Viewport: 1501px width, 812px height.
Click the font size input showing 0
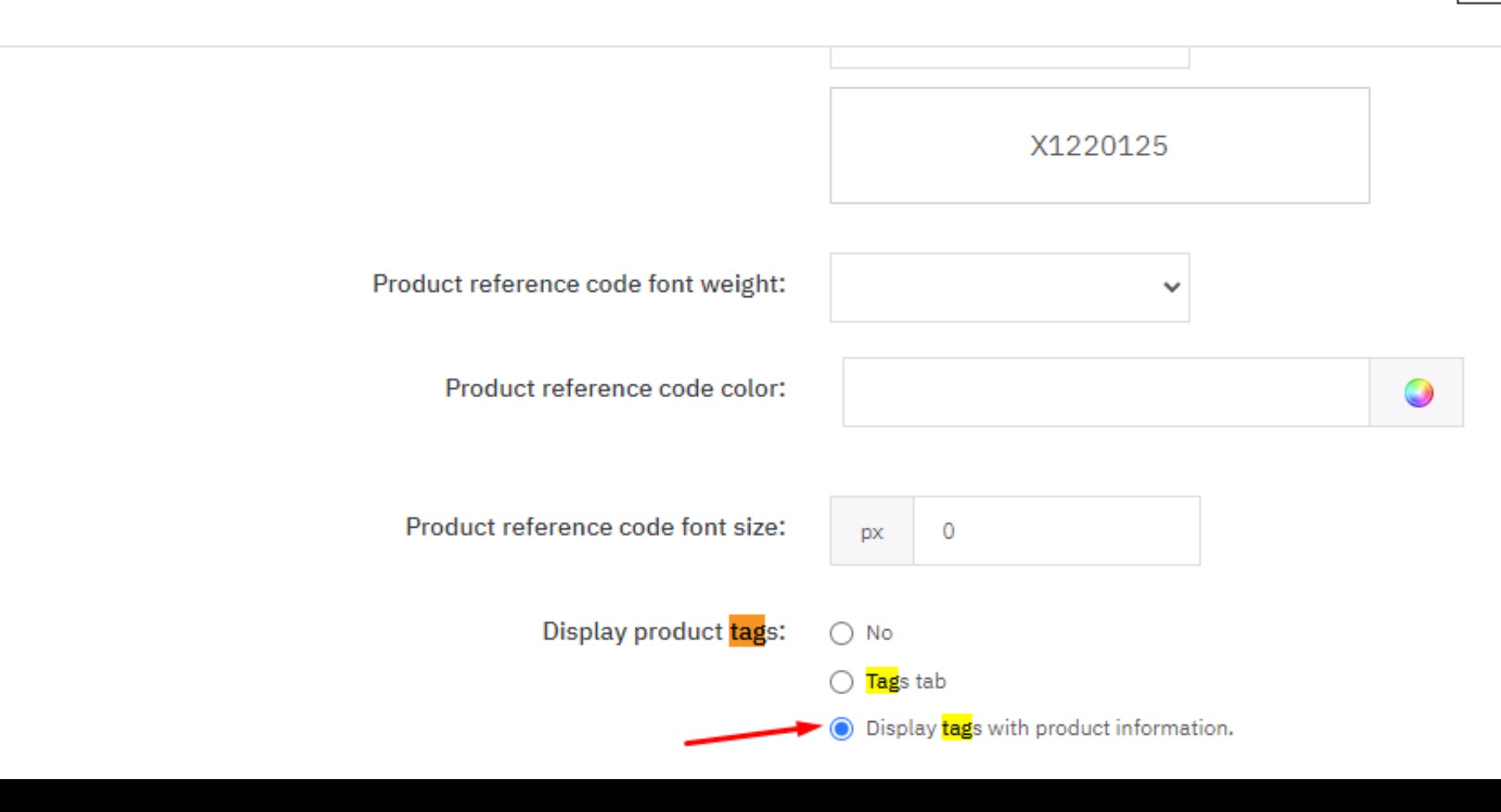[x=1057, y=531]
